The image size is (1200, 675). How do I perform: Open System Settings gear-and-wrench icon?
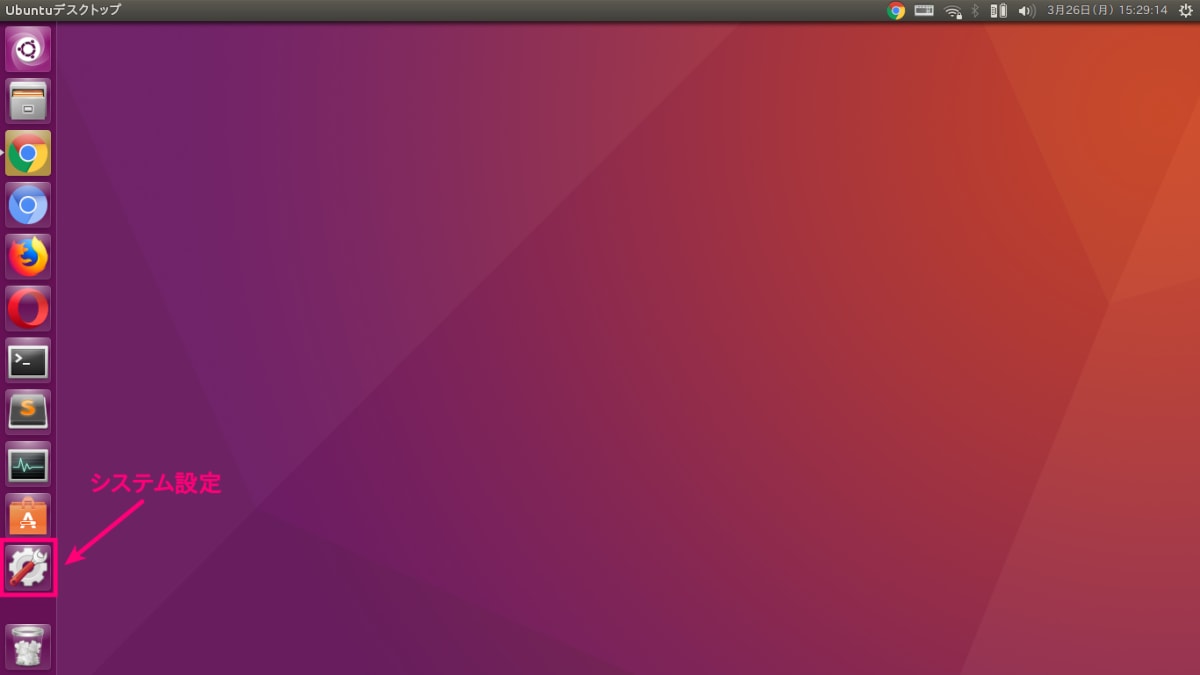pos(28,568)
